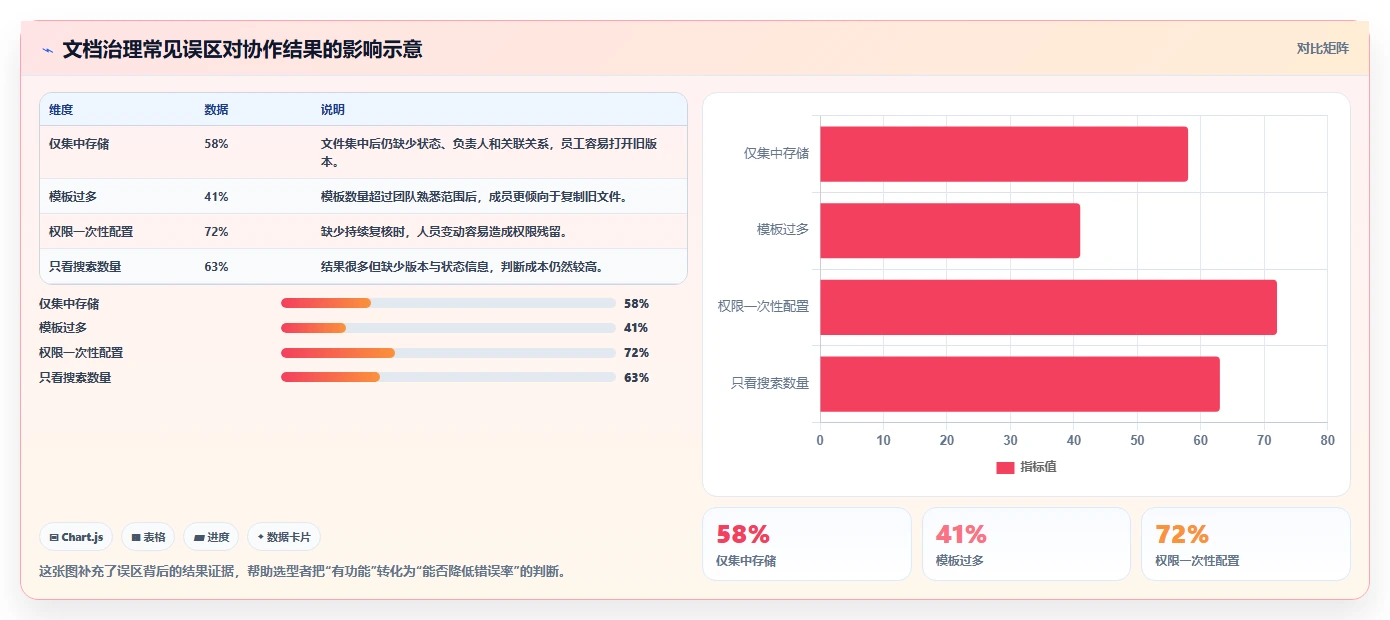Click the 模板过多 chart bar

point(950,230)
